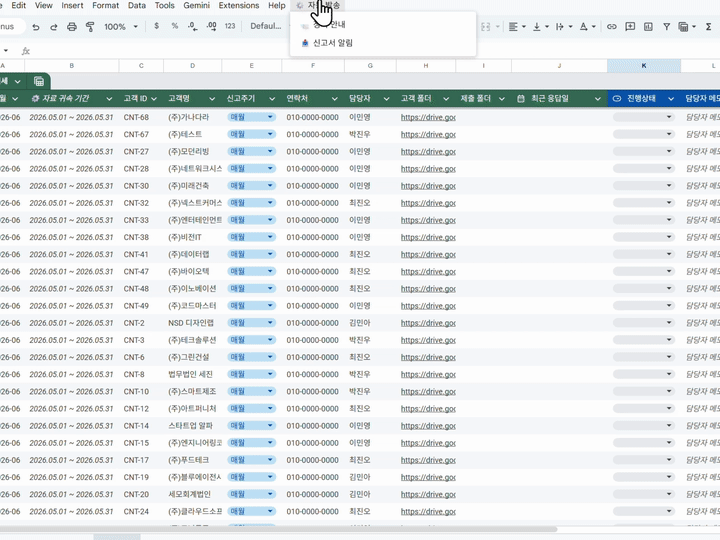The height and width of the screenshot is (540, 720).
Task: Open the 123 number format menu
Action: [230, 26]
